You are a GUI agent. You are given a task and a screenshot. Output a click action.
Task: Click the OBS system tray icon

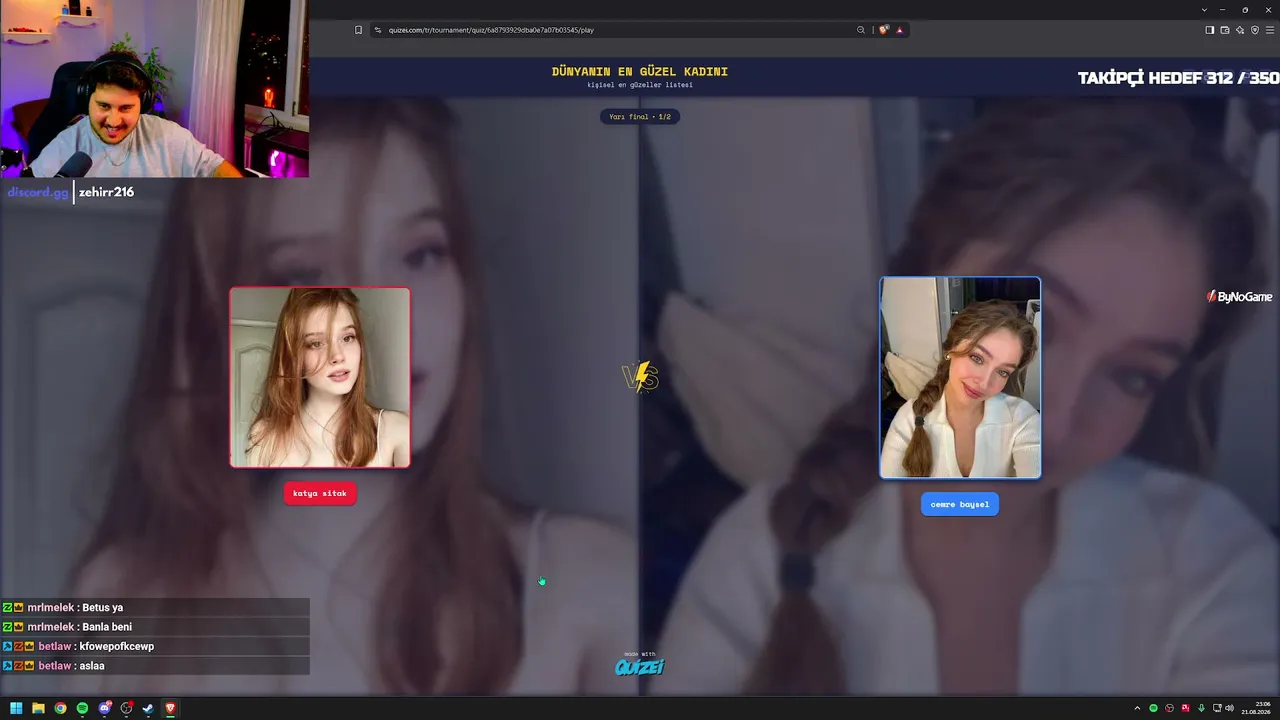coord(1169,708)
